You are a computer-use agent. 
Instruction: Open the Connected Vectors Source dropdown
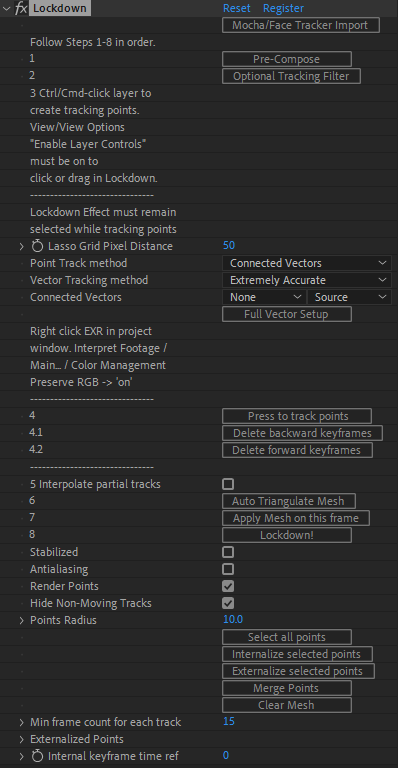tap(349, 297)
